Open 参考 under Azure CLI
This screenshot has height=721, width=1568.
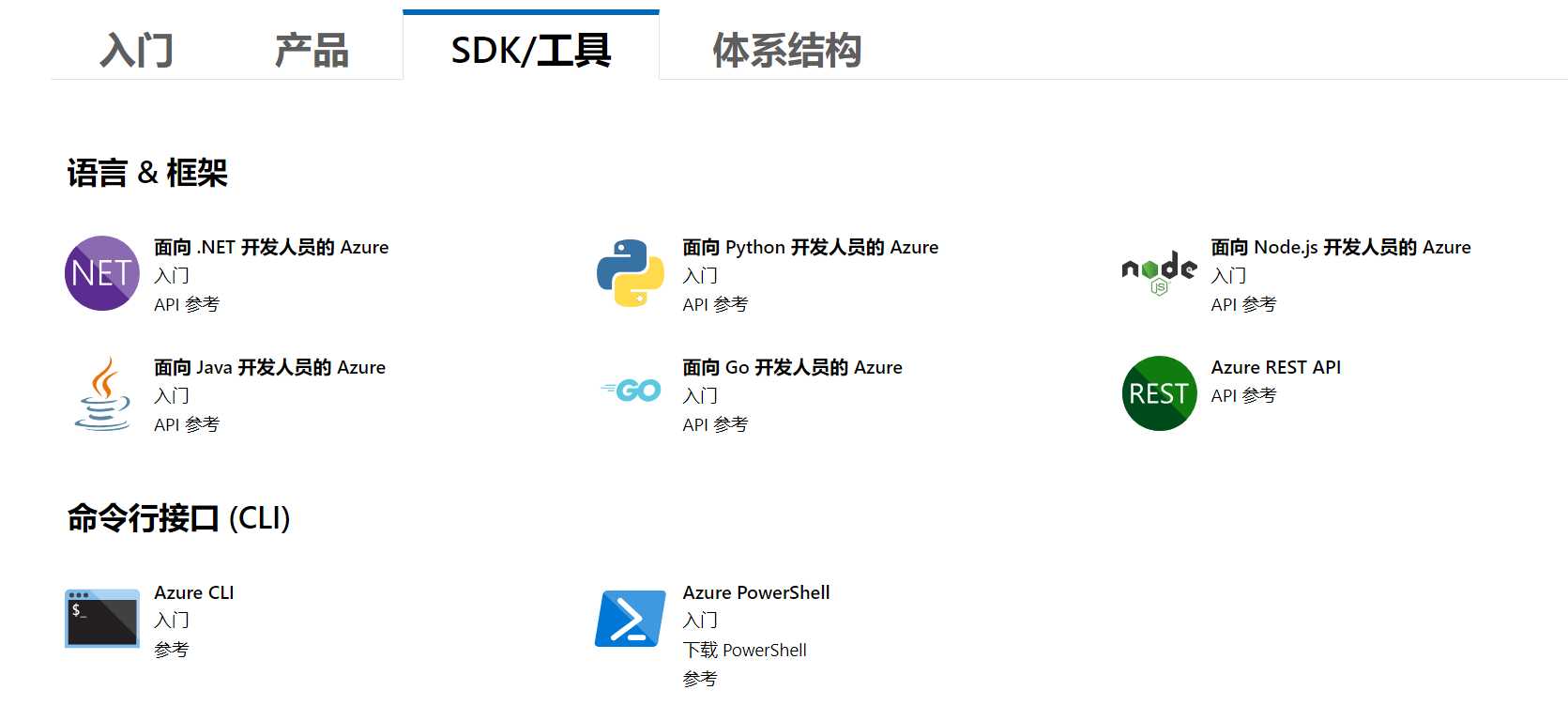[172, 649]
